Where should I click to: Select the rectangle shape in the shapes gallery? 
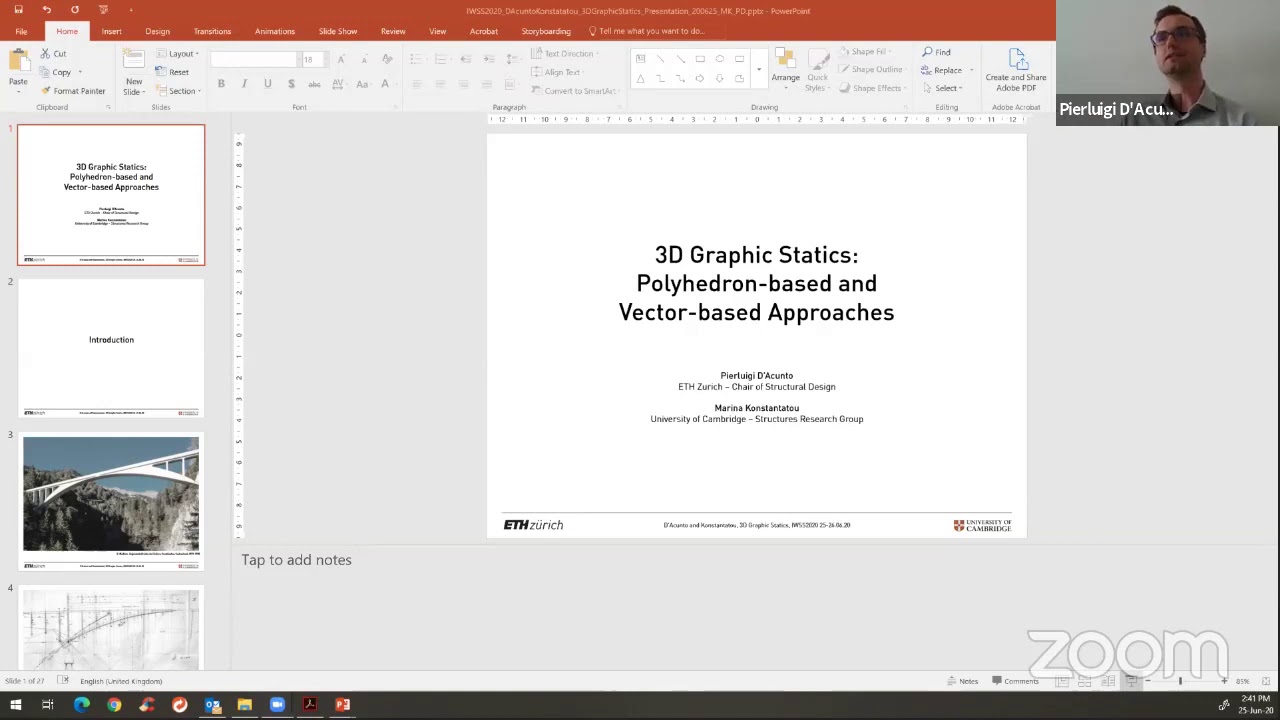[x=700, y=59]
